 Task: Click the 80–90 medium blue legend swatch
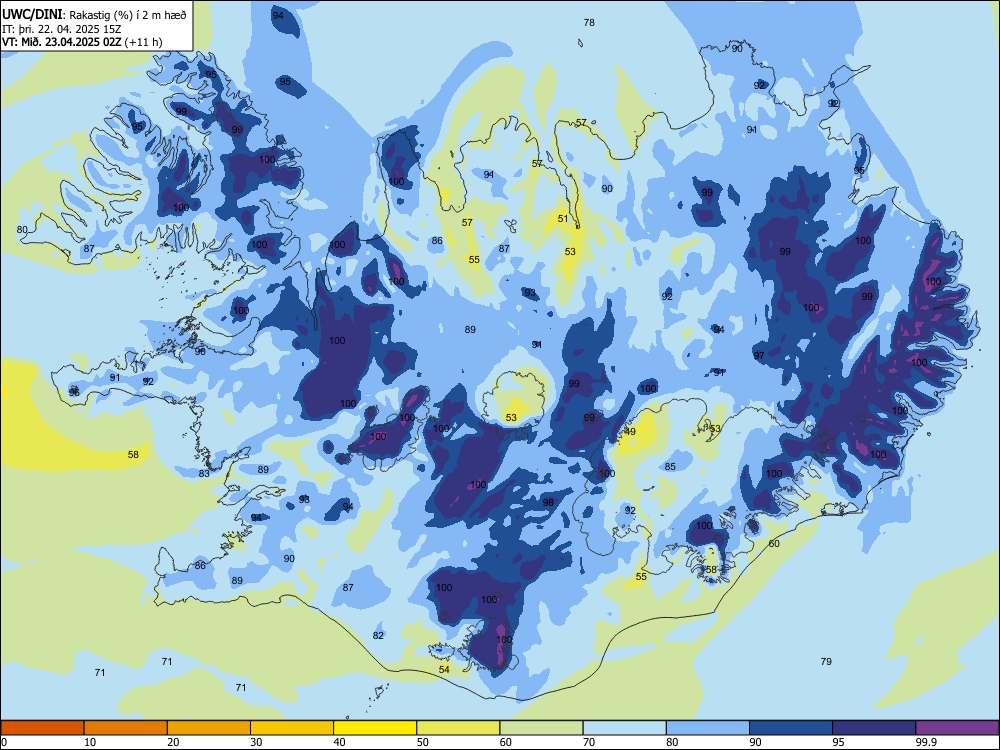[708, 728]
